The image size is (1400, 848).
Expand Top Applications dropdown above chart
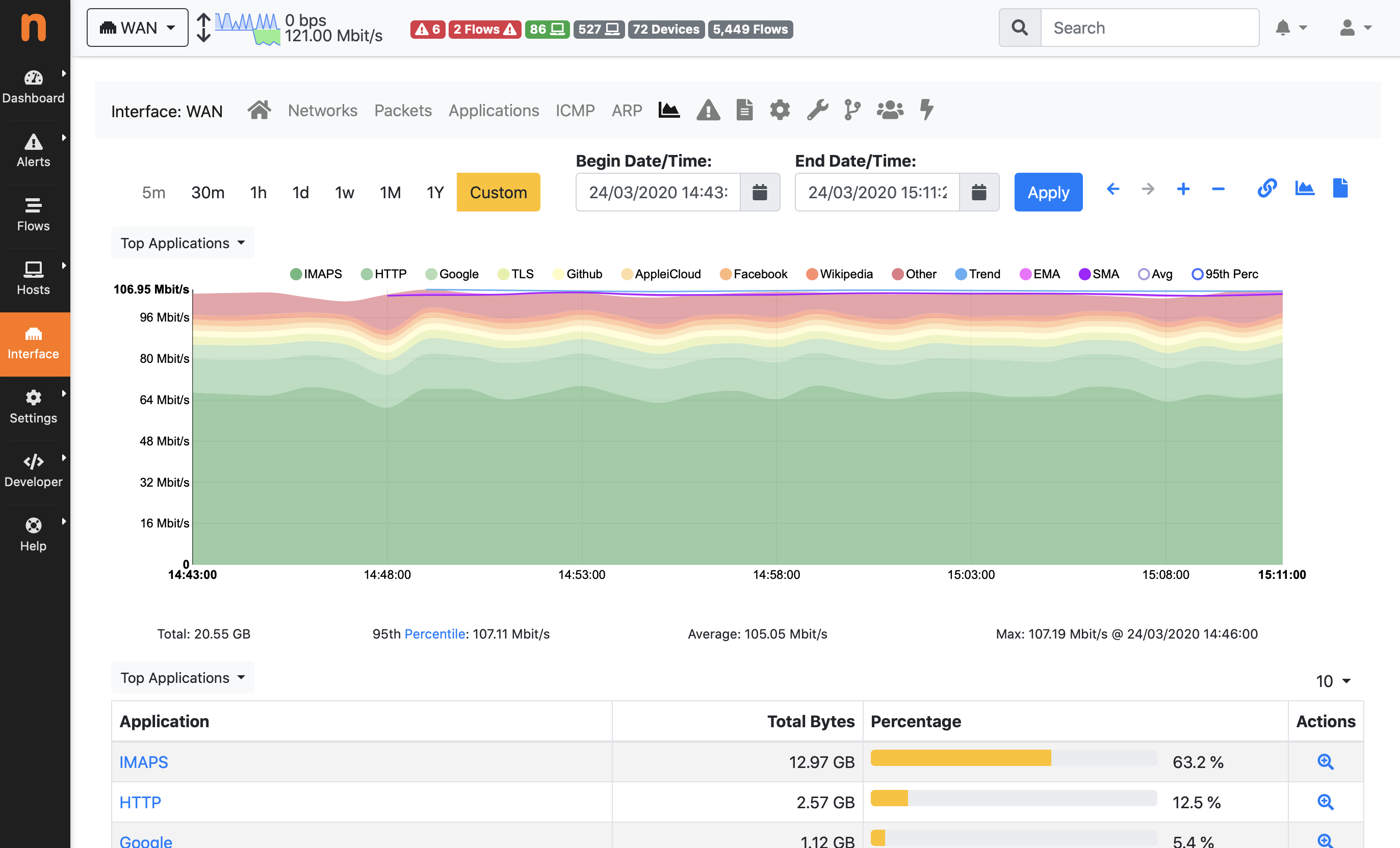(183, 243)
